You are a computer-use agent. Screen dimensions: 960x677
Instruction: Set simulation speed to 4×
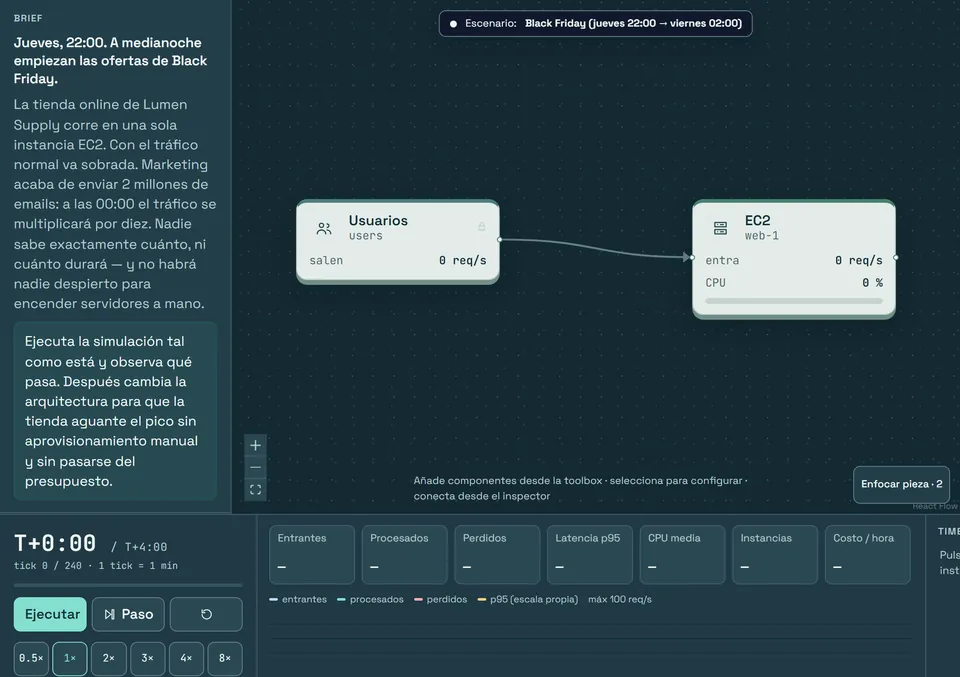(x=186, y=659)
